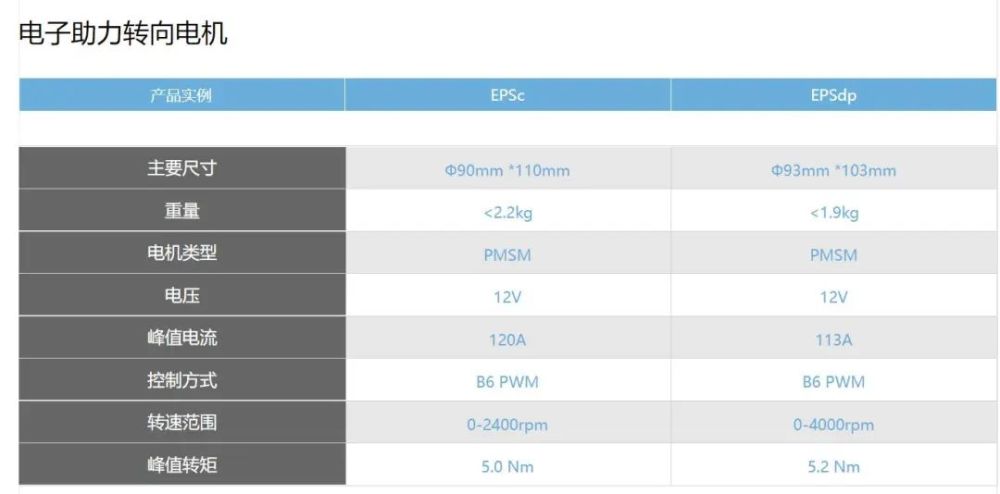Click the 峰值转矩 row label
The width and height of the screenshot is (1000, 494).
182,465
